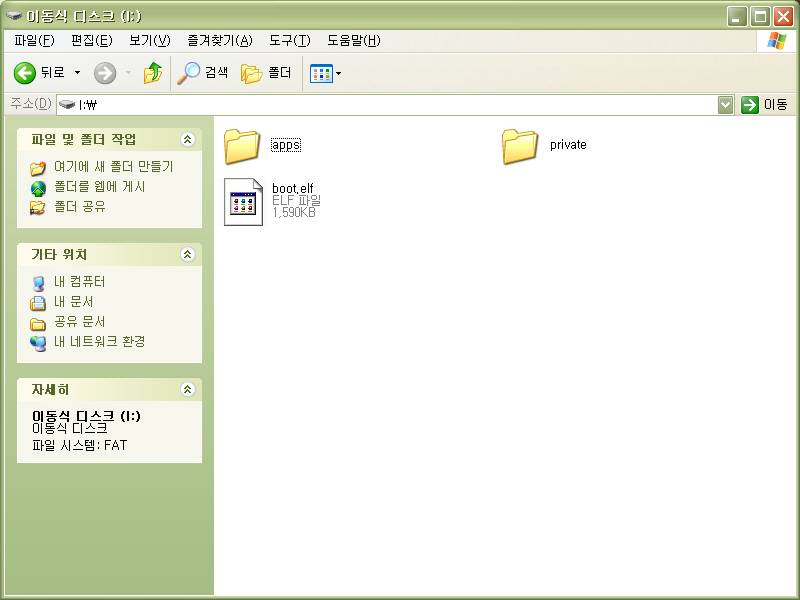Screen dimensions: 800x600
Task: Click the 주소(D) address label
Action: tap(31, 104)
